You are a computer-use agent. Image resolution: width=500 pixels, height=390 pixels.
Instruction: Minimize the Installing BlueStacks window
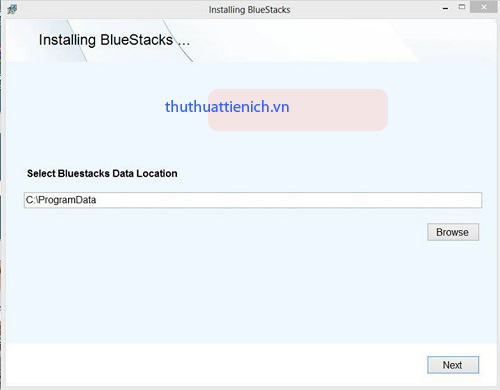click(445, 8)
